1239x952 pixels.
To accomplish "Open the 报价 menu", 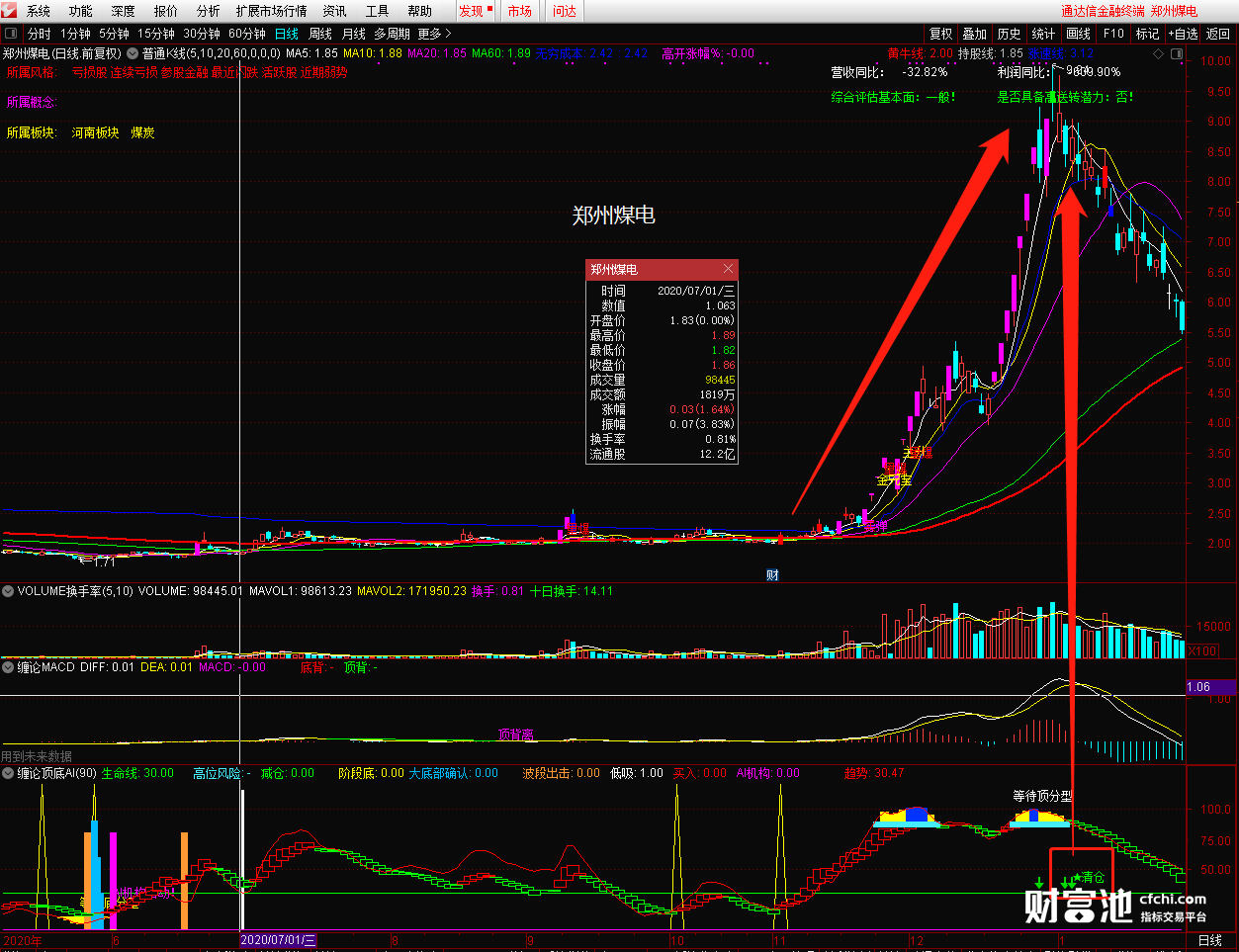I will pos(166,11).
